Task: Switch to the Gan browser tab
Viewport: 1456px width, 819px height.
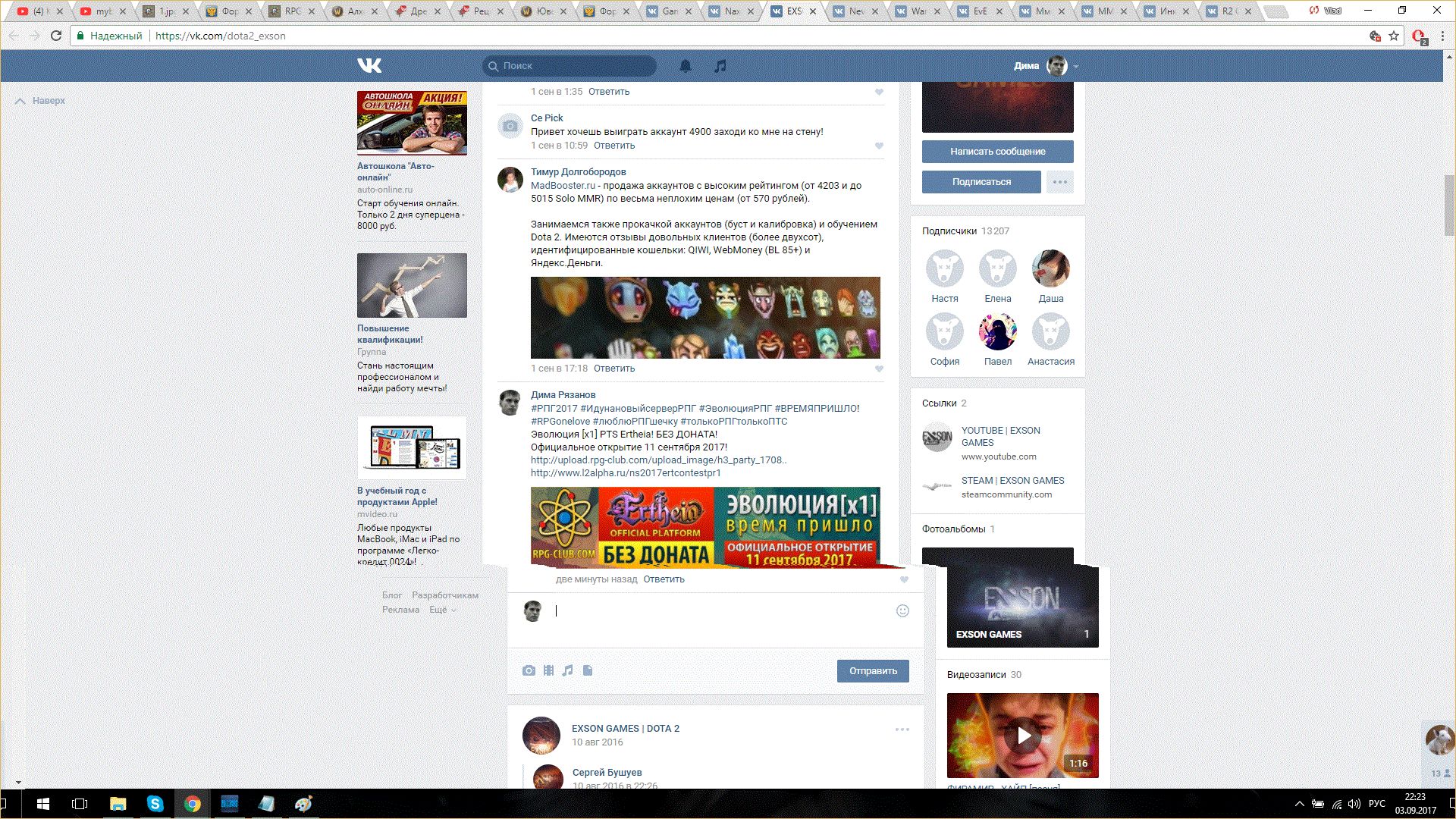Action: coord(670,11)
